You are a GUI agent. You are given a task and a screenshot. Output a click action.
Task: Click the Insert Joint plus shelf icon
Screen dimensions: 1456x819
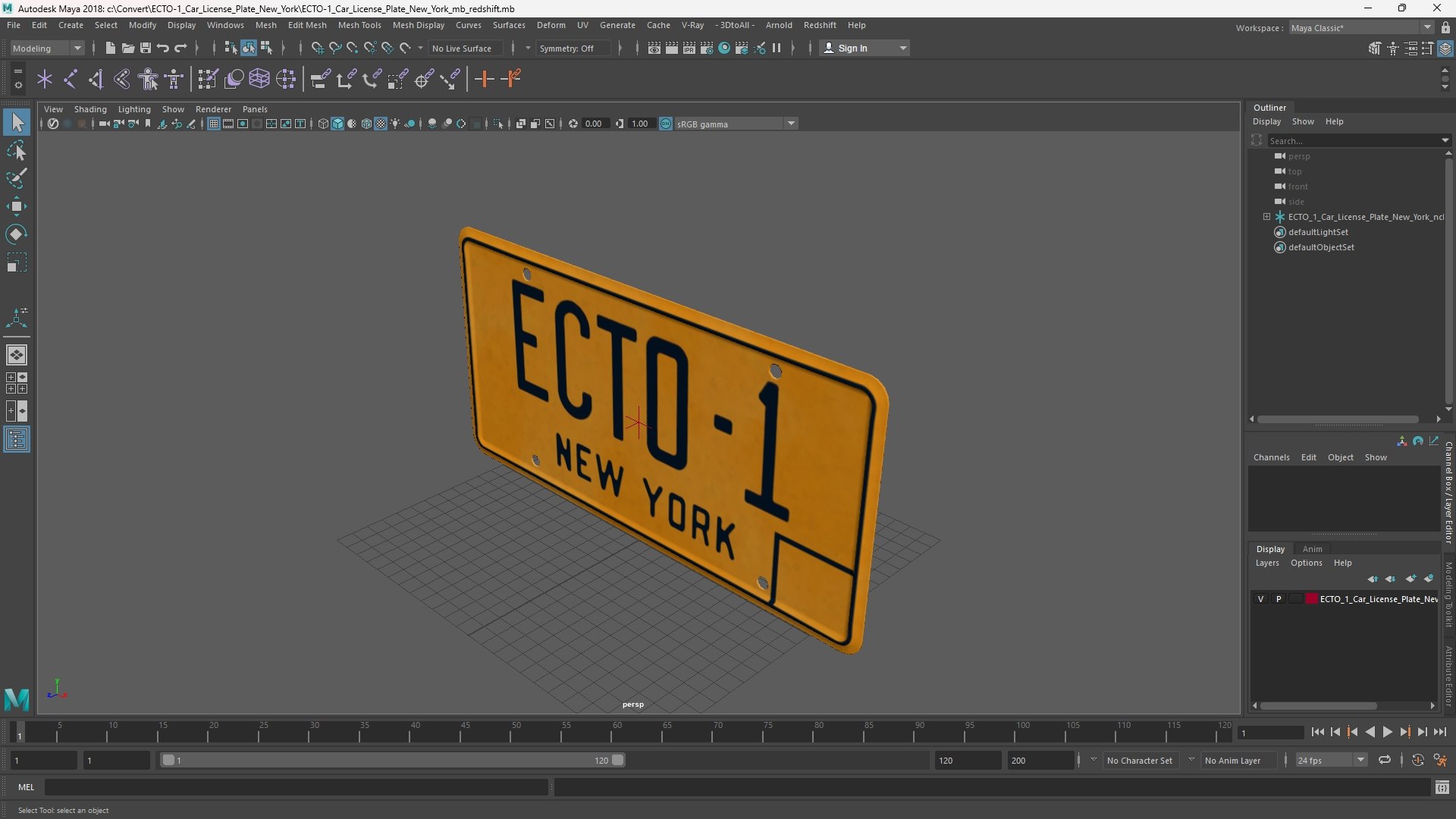pos(484,79)
